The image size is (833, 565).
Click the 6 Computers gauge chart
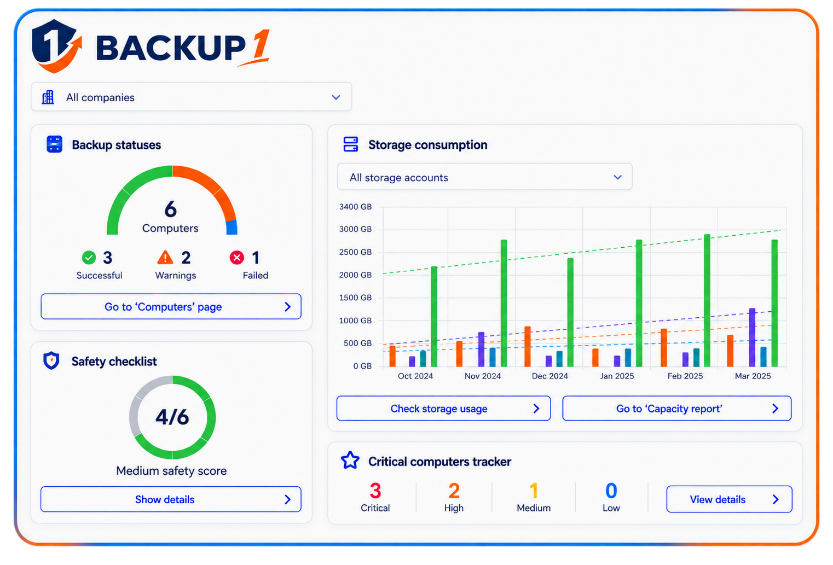[x=172, y=200]
